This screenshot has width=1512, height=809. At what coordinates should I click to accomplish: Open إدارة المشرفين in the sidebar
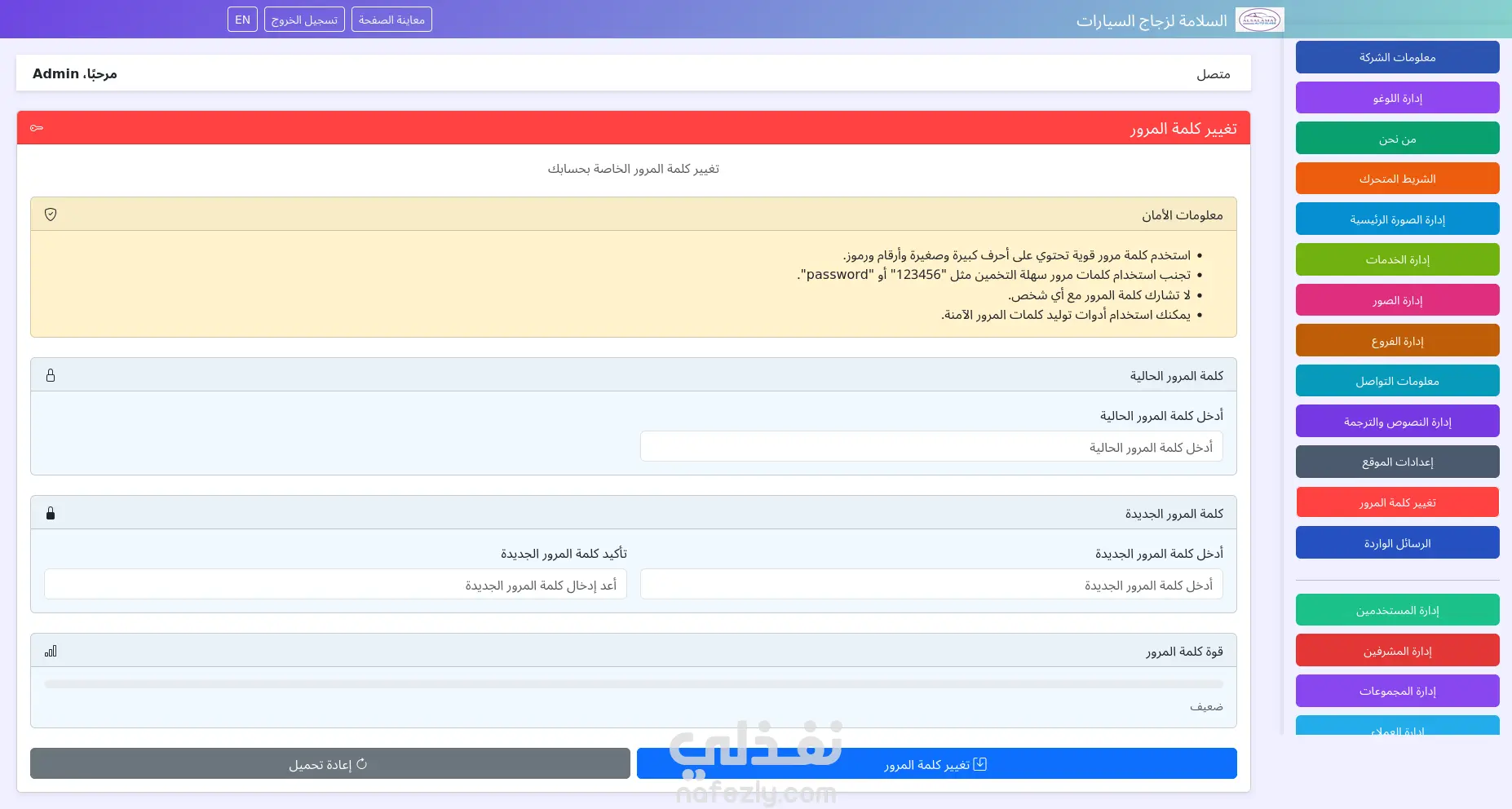pyautogui.click(x=1398, y=651)
